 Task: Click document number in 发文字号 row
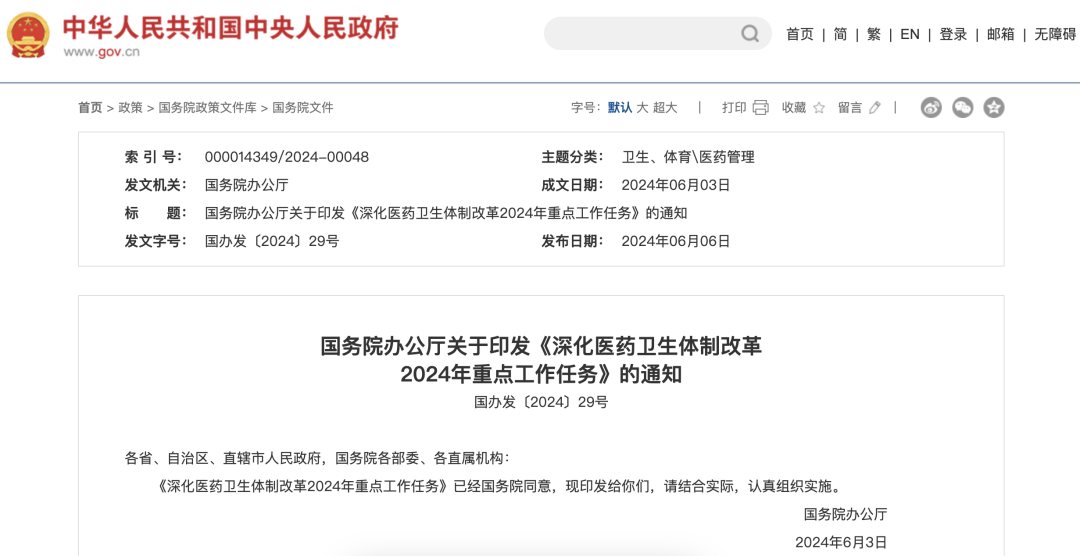point(271,241)
